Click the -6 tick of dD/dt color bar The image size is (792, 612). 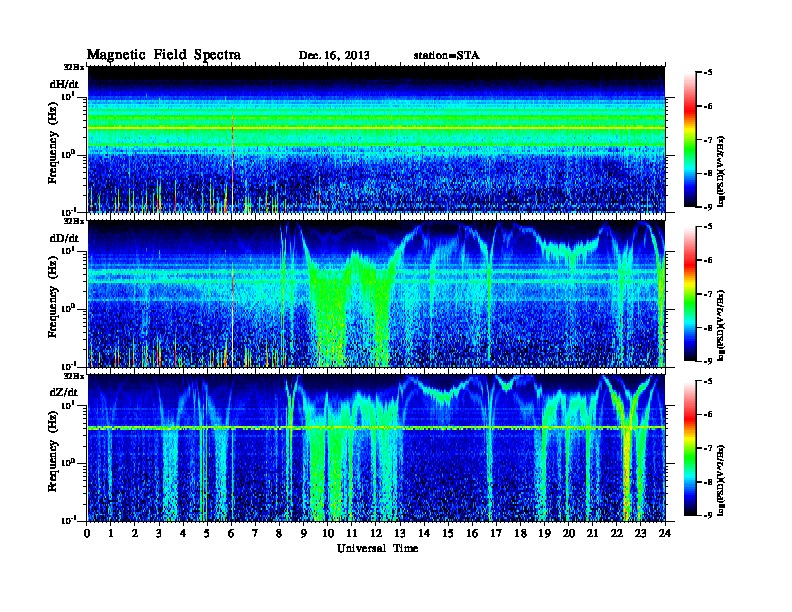[x=708, y=261]
